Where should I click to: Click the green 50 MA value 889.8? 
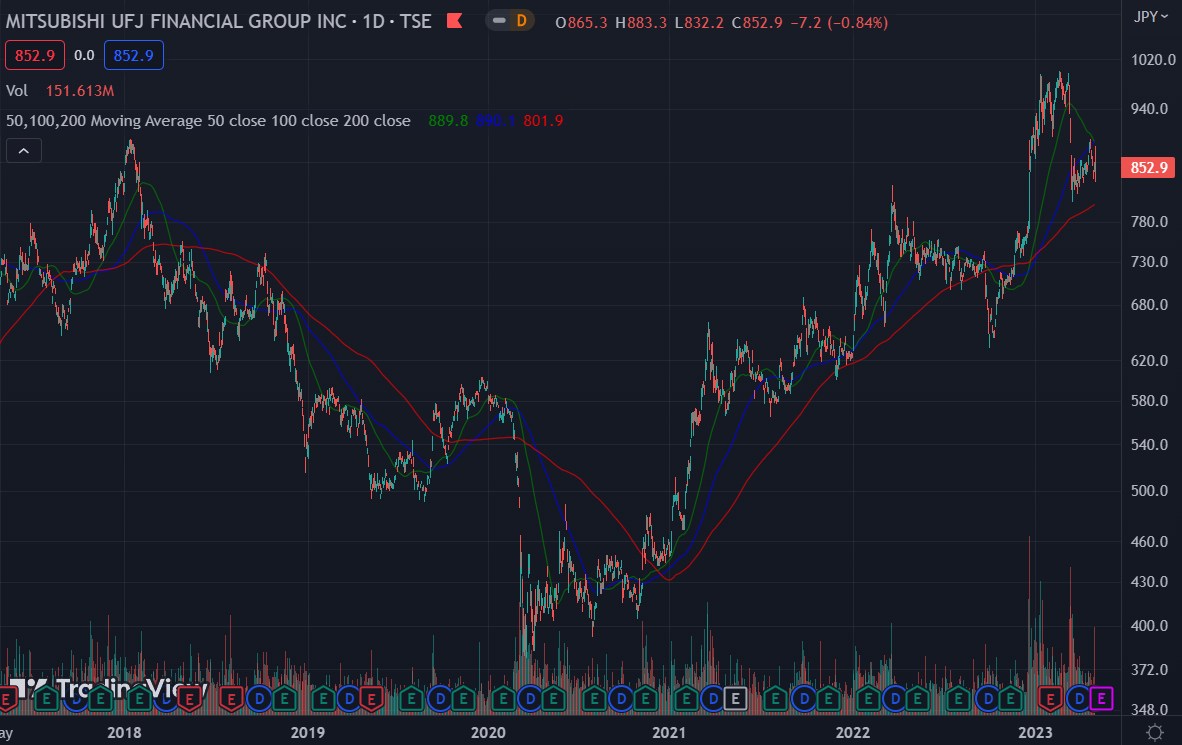pos(448,121)
